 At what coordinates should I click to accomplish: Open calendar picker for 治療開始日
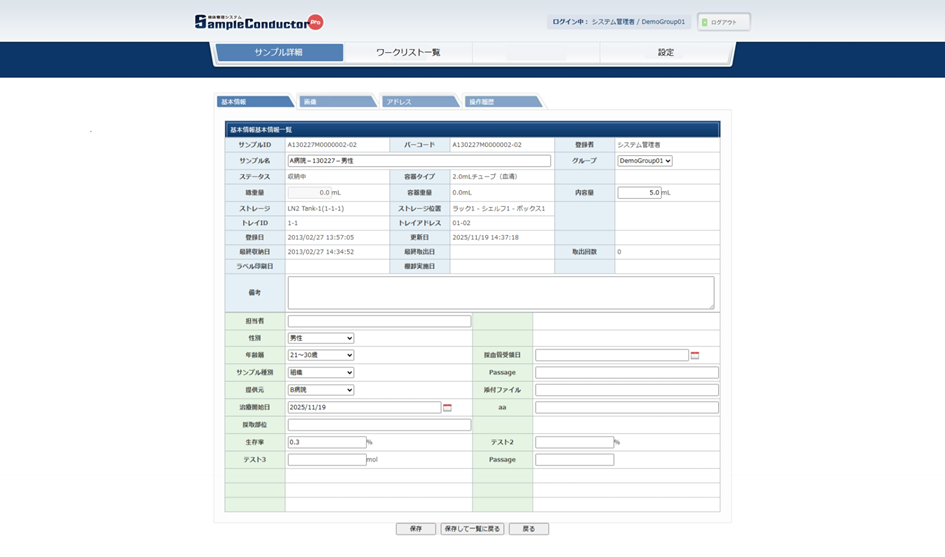tap(447, 408)
